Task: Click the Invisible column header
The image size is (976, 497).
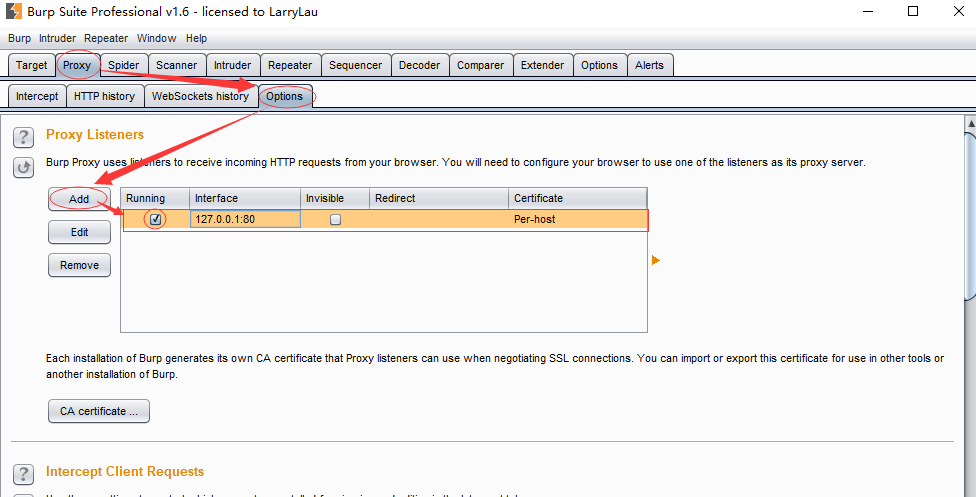Action: pos(336,198)
